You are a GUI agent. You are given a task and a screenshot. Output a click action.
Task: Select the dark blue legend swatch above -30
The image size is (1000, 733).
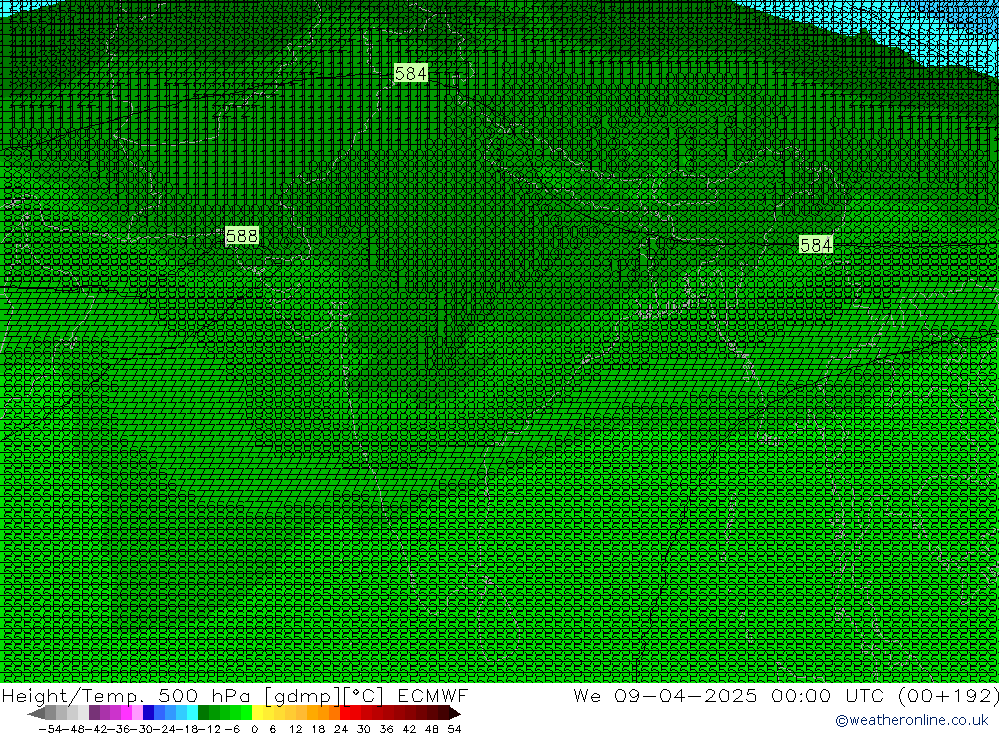148,712
